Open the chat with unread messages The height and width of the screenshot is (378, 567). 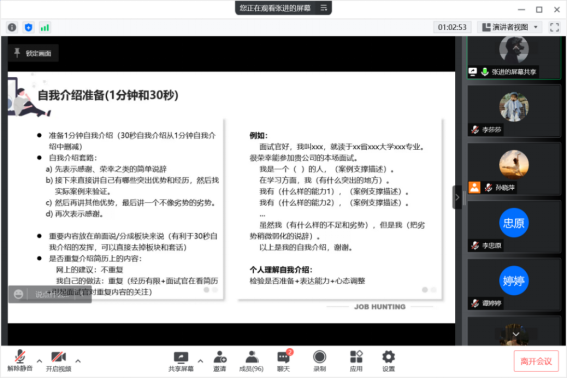tap(284, 361)
